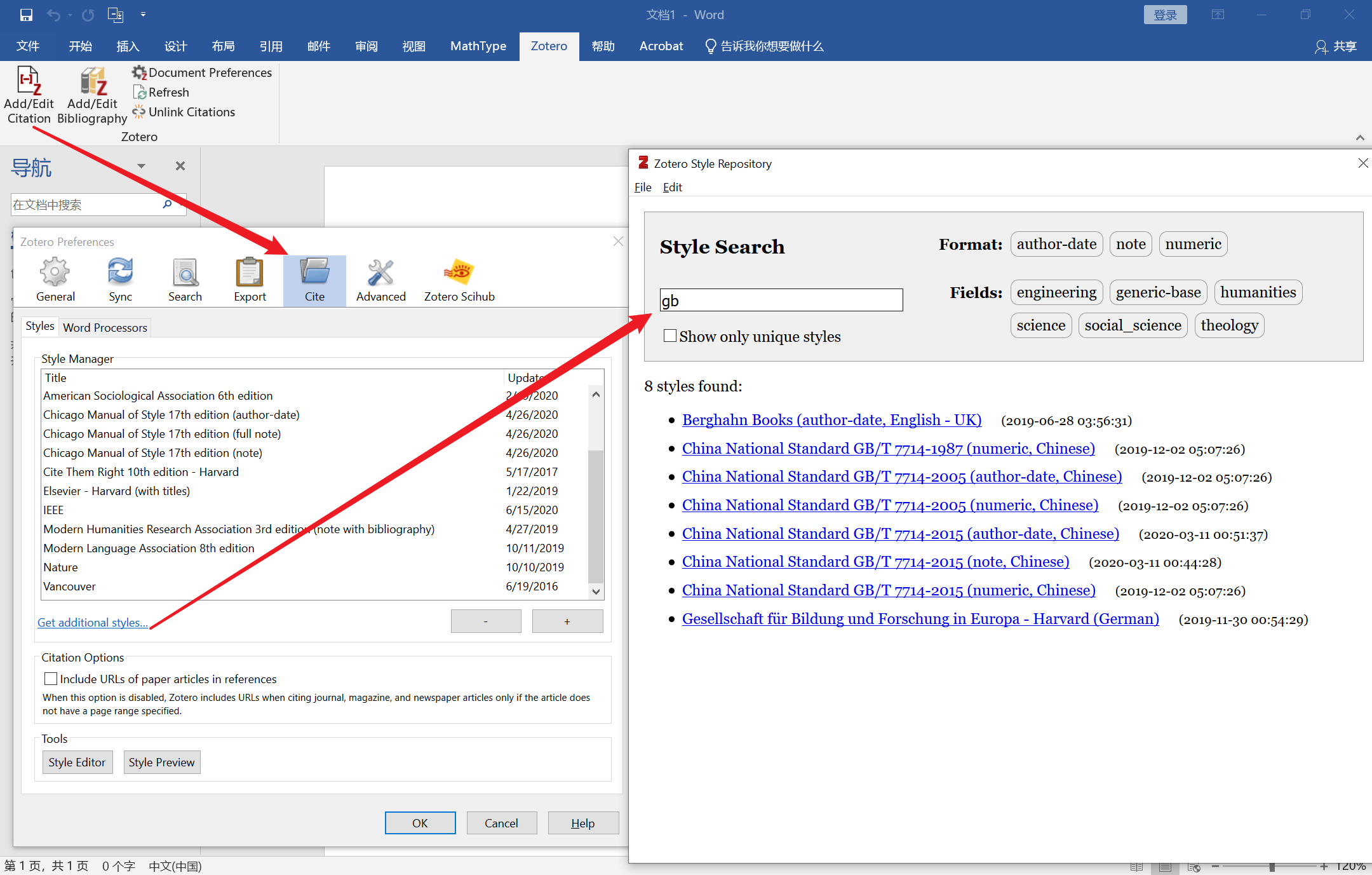Open the MathType ribbon tab
The height and width of the screenshot is (875, 1372).
coord(478,46)
